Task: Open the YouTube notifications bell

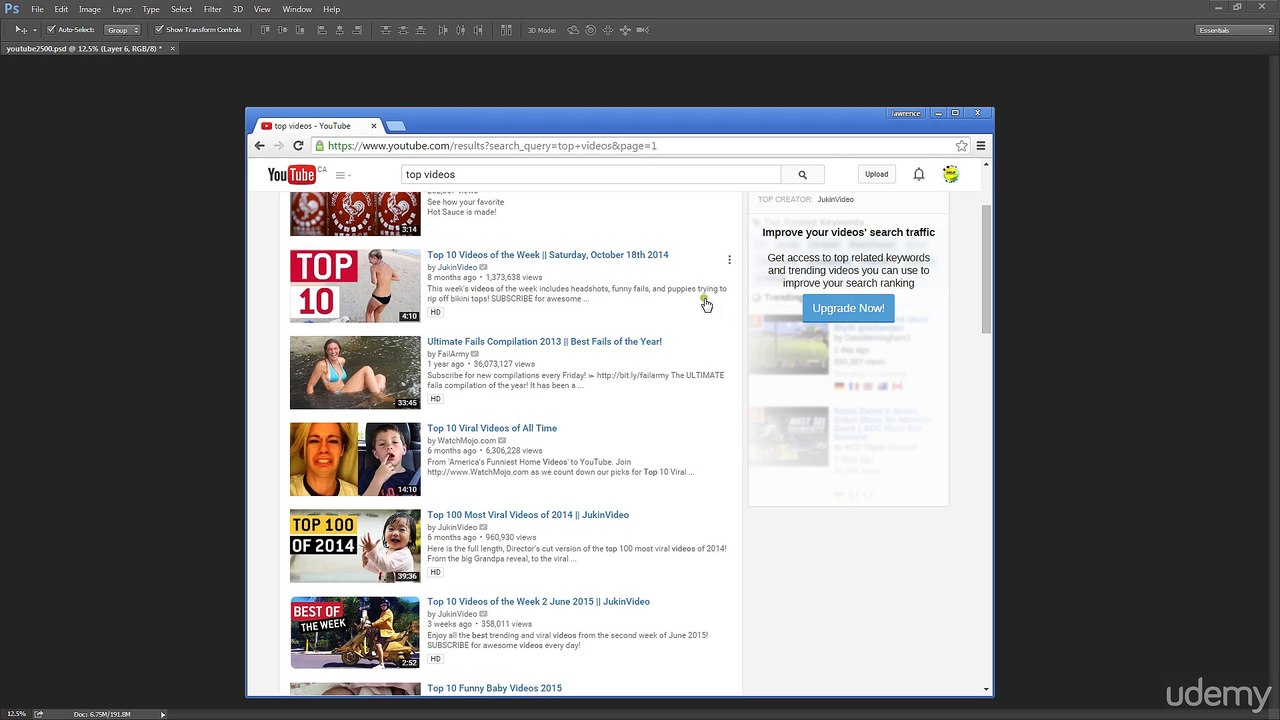Action: (918, 175)
